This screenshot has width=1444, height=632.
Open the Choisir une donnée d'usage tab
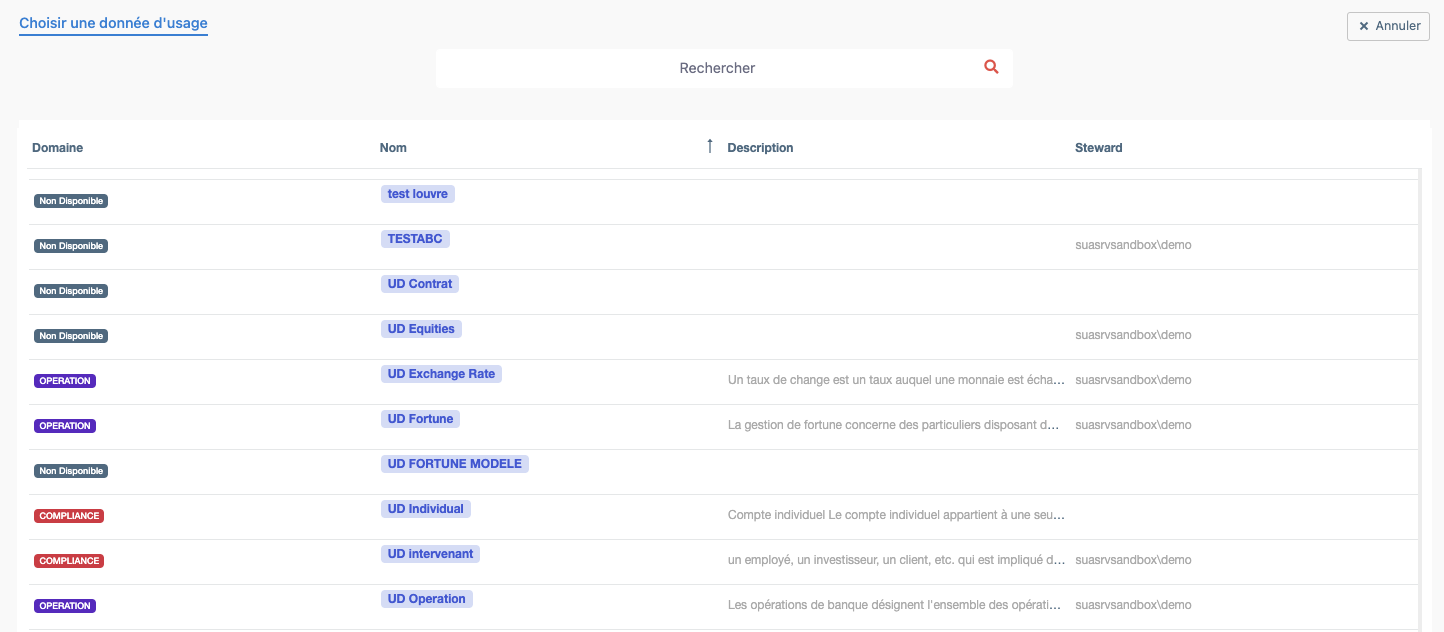pos(113,23)
